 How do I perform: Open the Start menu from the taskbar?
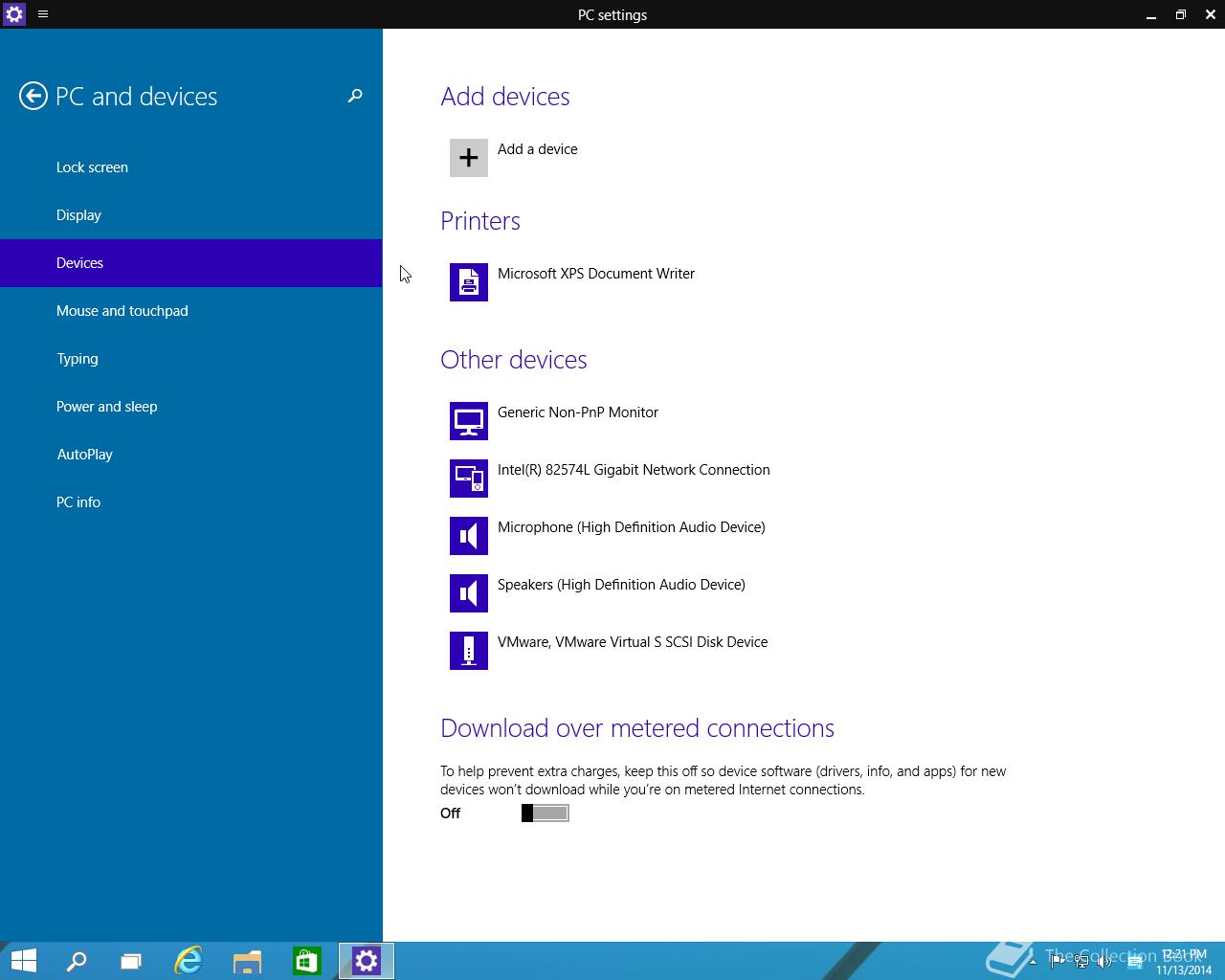[x=24, y=961]
